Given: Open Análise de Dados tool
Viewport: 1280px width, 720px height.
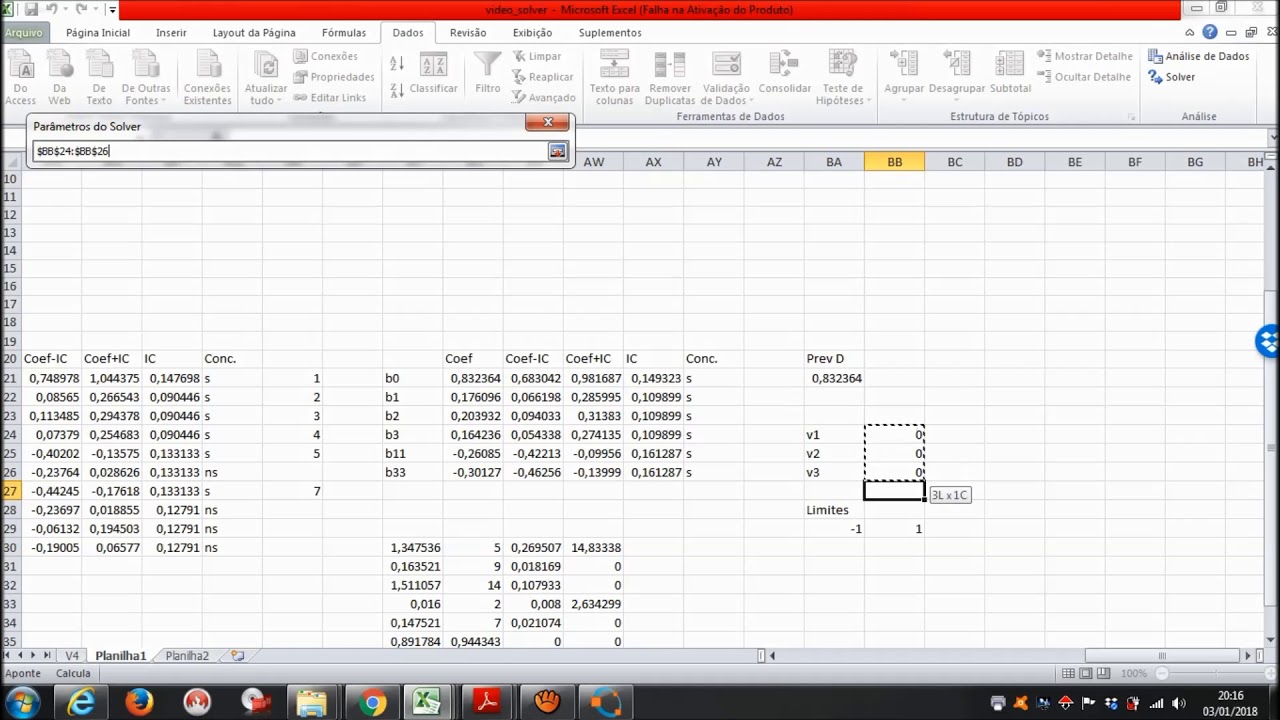Looking at the screenshot, I should click(x=1199, y=56).
